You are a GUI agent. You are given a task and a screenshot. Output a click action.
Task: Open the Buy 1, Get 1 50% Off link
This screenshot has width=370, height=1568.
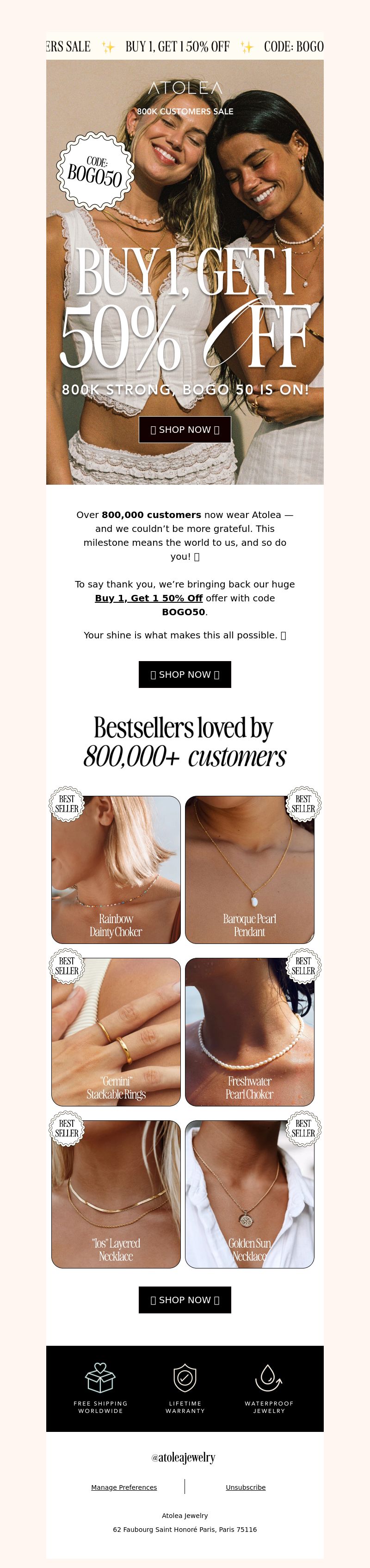[x=148, y=598]
